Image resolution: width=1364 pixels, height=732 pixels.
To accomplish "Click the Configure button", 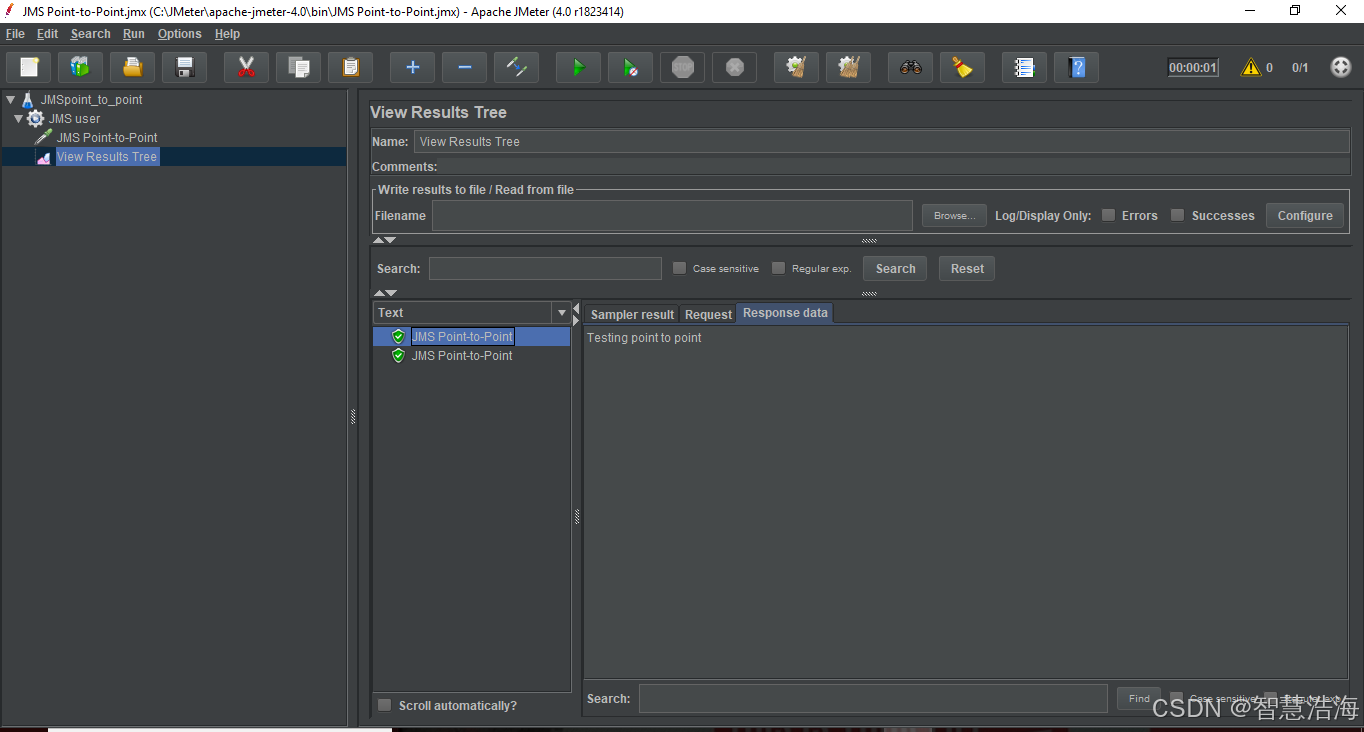I will (1305, 215).
